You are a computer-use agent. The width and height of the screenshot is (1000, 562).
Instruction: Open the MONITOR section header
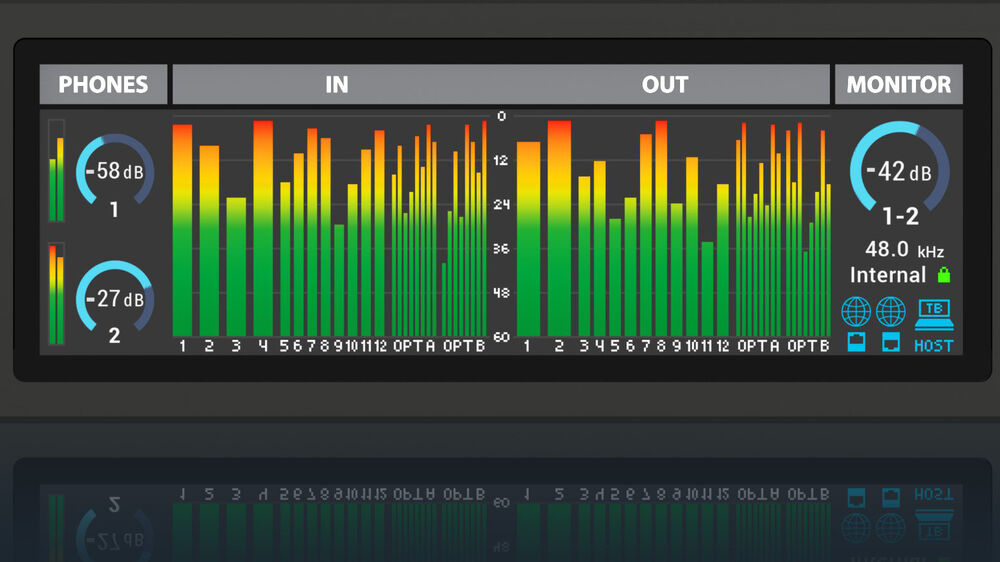pyautogui.click(x=898, y=85)
